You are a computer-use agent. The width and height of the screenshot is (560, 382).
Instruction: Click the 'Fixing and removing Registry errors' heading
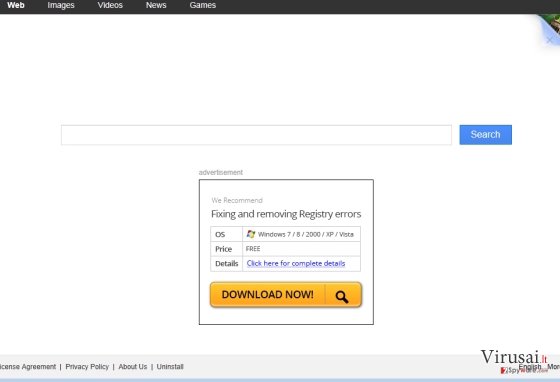point(286,214)
